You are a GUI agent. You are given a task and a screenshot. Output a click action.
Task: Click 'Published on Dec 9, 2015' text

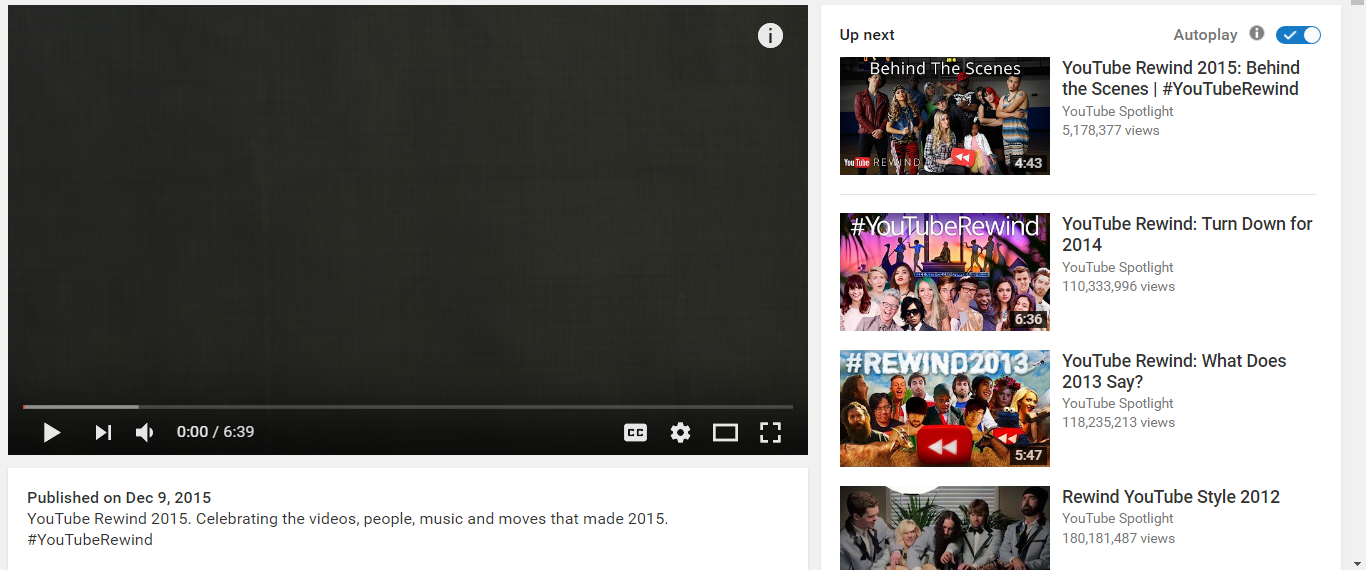[119, 498]
